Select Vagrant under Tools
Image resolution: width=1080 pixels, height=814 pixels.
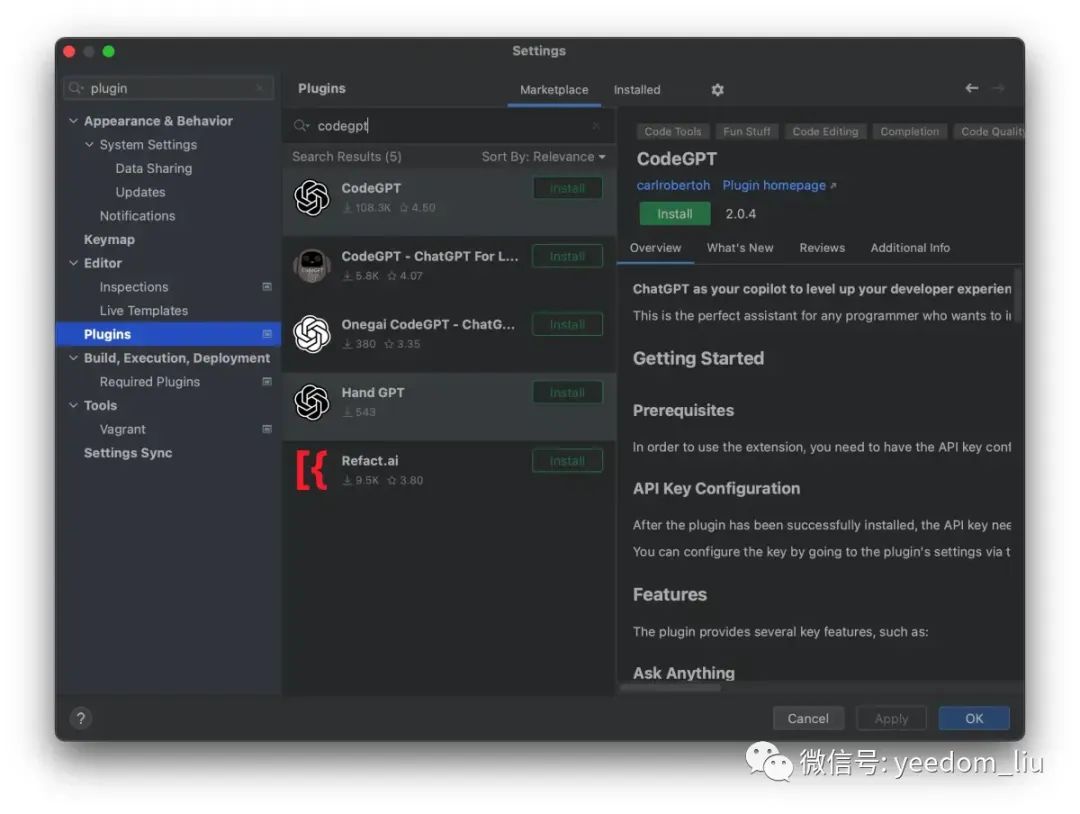tap(123, 429)
